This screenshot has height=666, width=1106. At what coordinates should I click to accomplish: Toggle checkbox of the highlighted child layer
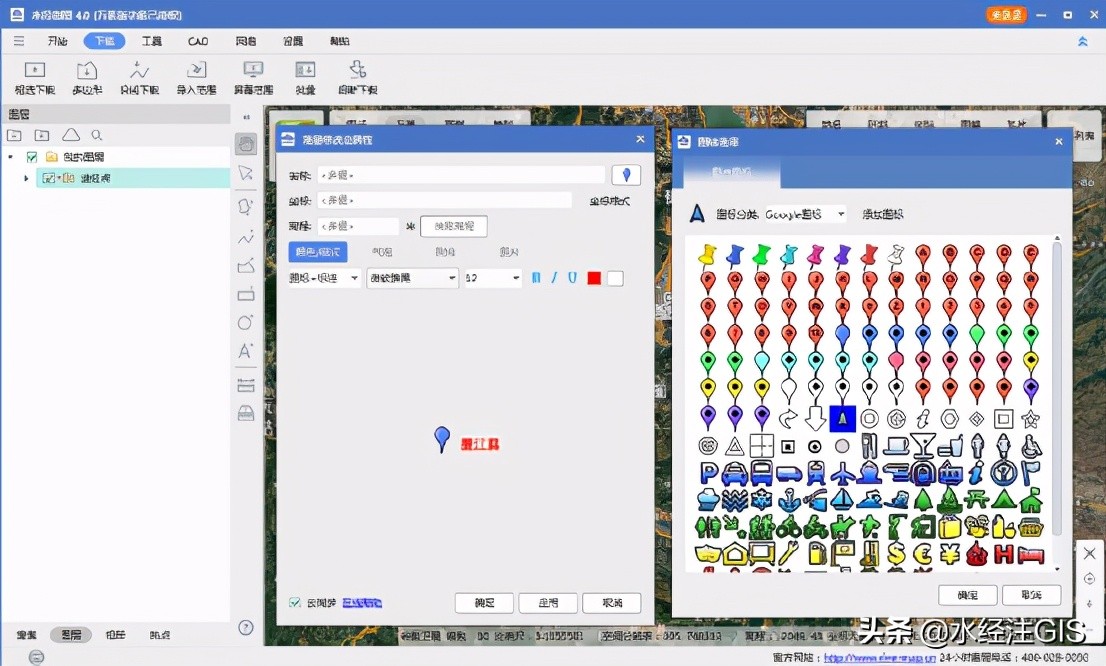49,178
